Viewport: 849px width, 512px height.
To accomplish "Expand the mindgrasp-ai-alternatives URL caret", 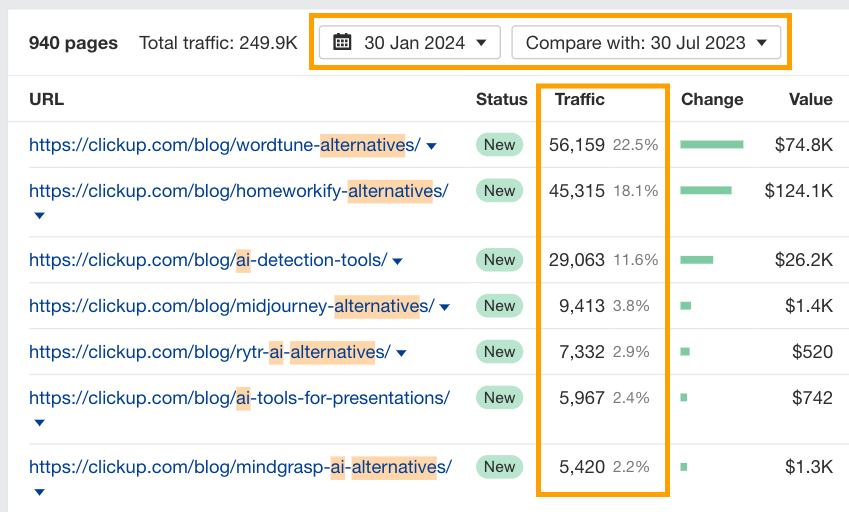I will tap(39, 492).
